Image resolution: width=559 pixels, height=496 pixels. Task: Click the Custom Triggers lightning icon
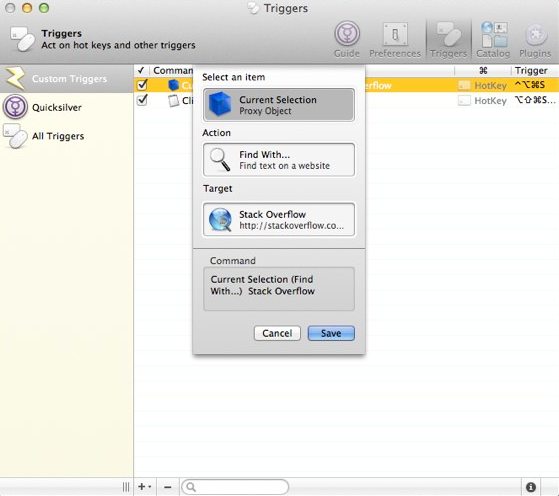click(15, 78)
